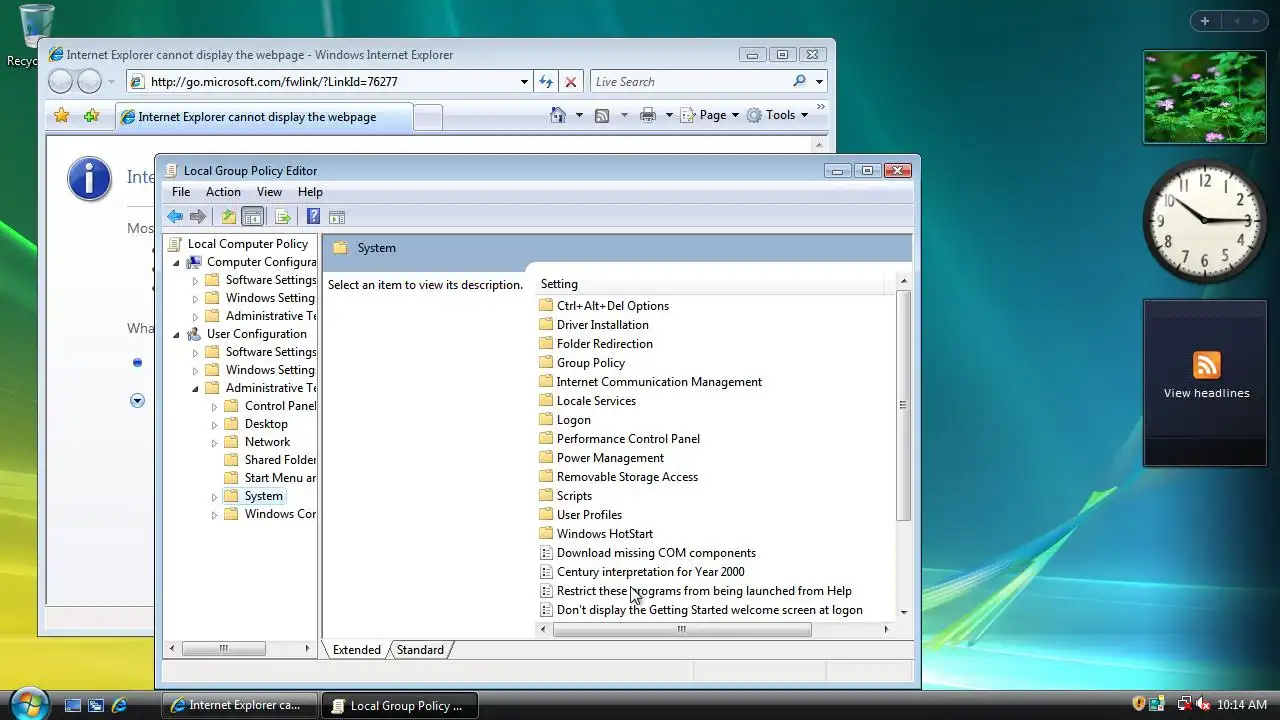Click Refresh button in Internet Explorer
Viewport: 1280px width, 720px height.
click(546, 82)
